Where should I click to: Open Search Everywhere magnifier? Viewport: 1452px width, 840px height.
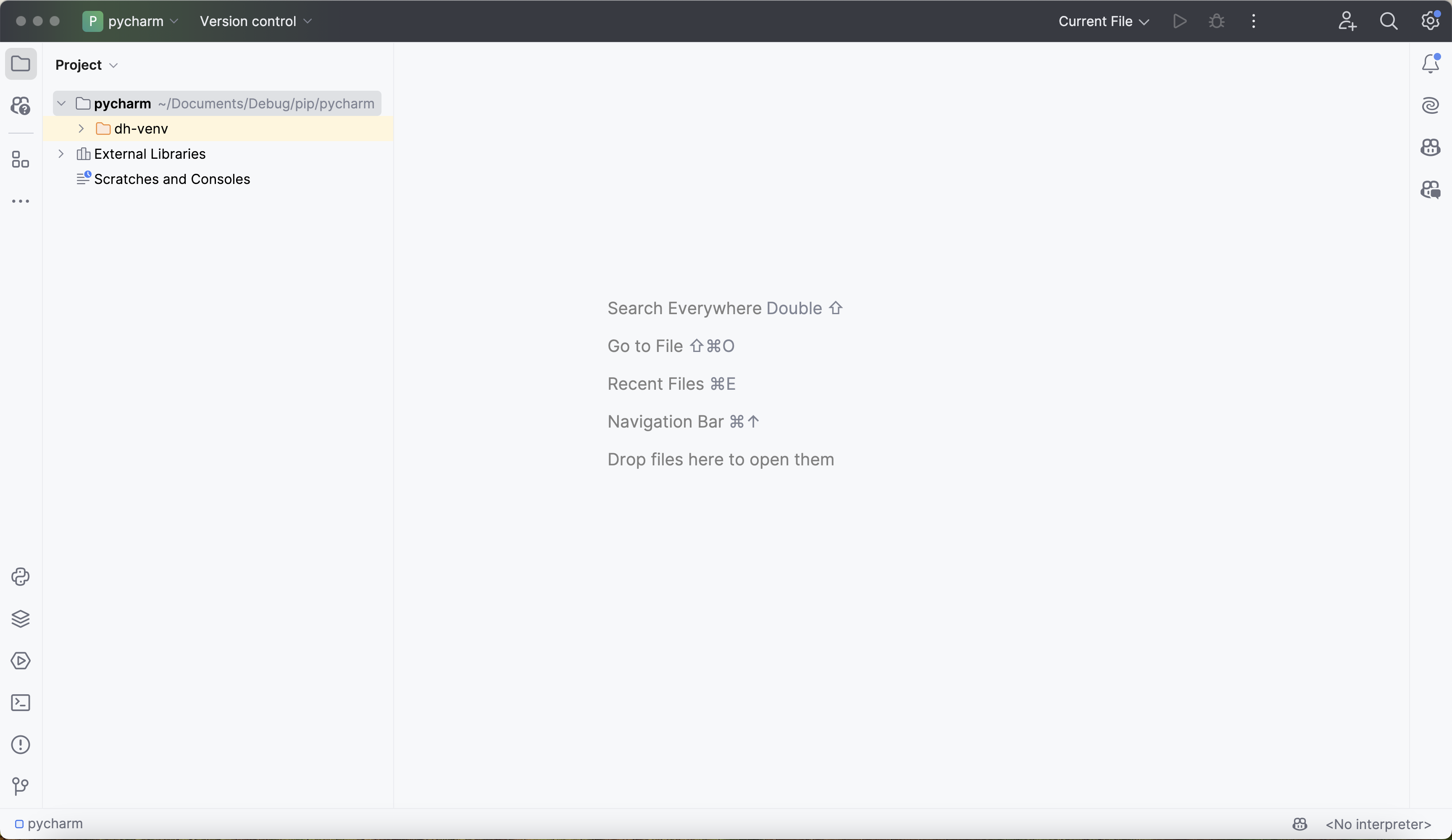point(1389,21)
